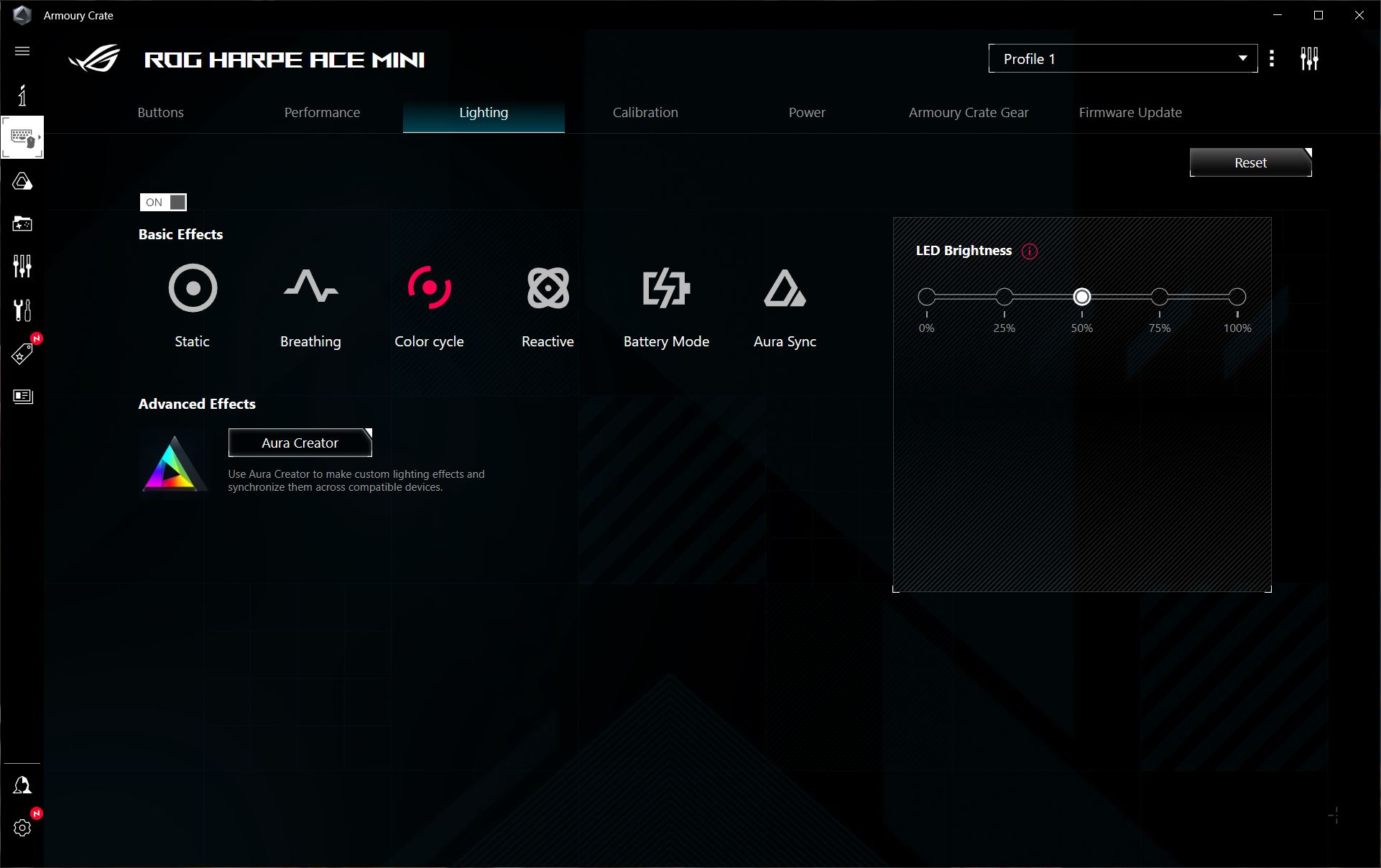Open the Game Library sidebar icon

pyautogui.click(x=22, y=223)
